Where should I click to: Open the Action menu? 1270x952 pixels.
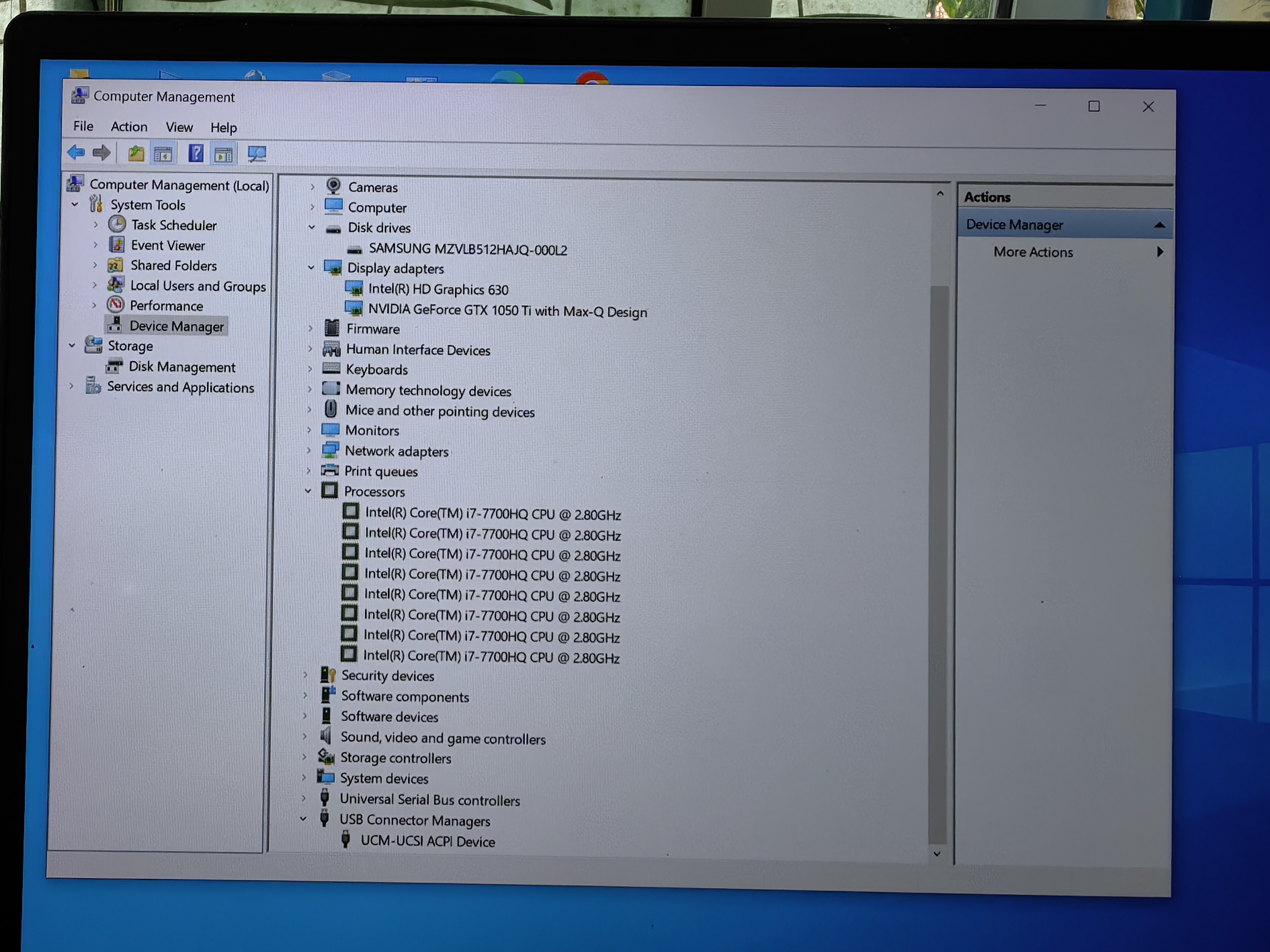(129, 127)
